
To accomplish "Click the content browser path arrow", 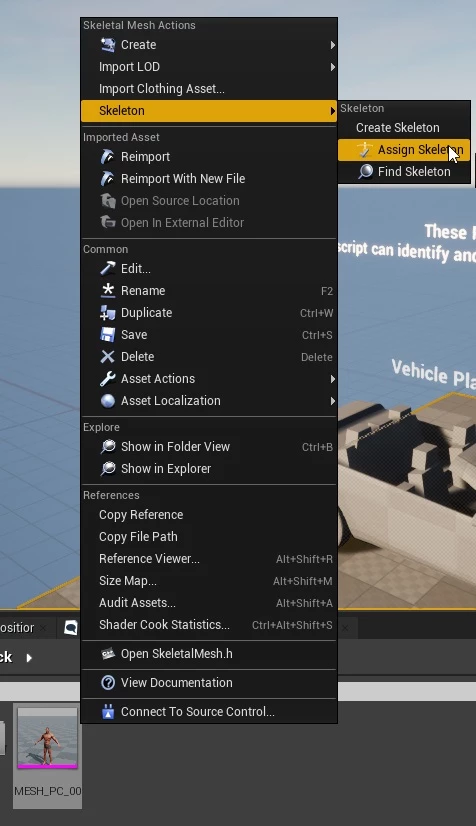I will pyautogui.click(x=29, y=657).
